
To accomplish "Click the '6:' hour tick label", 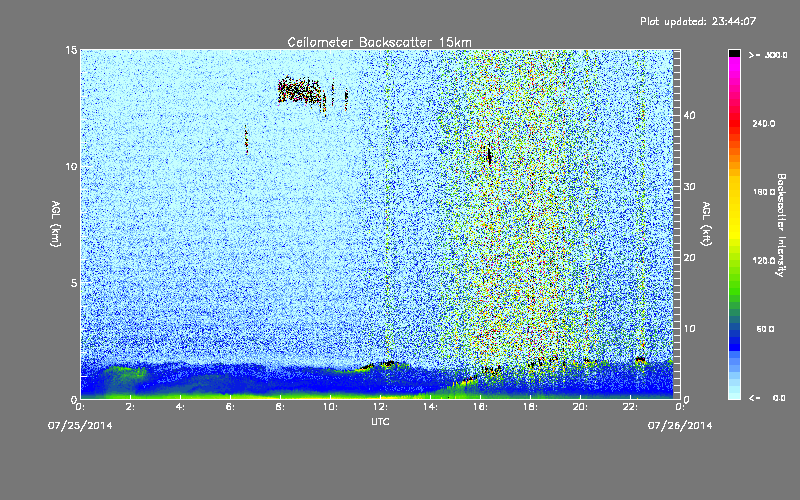I will (230, 407).
